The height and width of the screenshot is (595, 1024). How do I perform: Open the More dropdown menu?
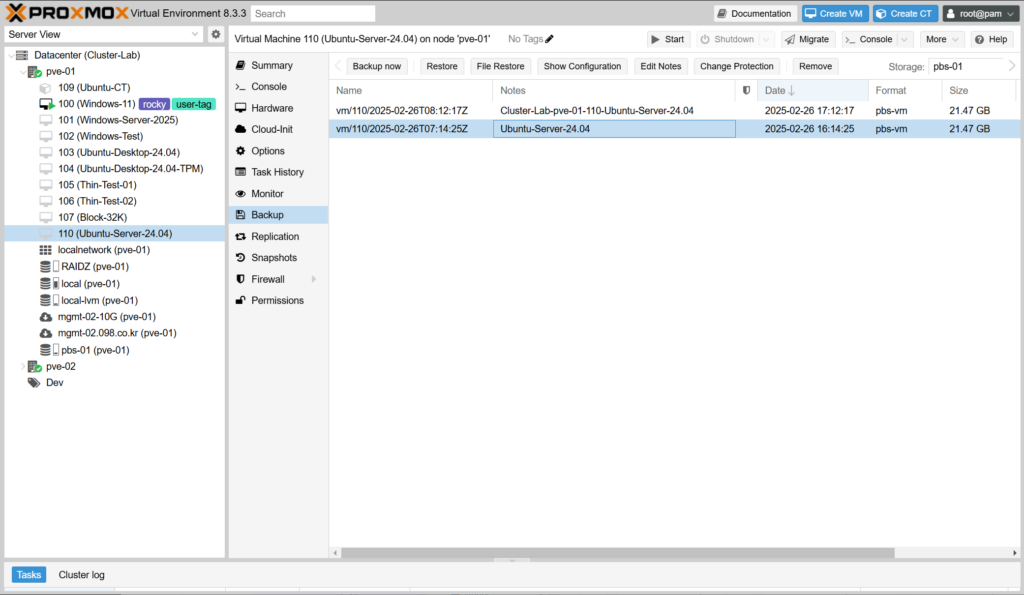click(942, 39)
